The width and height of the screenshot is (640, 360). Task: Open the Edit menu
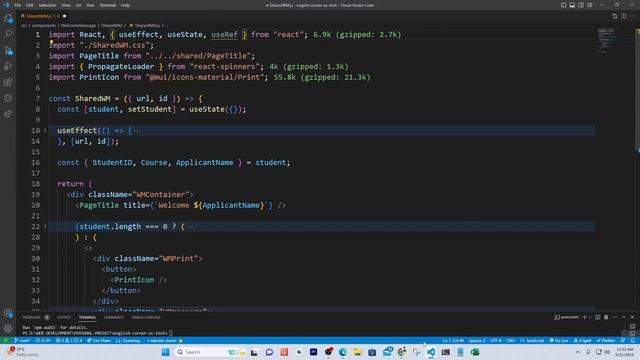click(x=30, y=5)
